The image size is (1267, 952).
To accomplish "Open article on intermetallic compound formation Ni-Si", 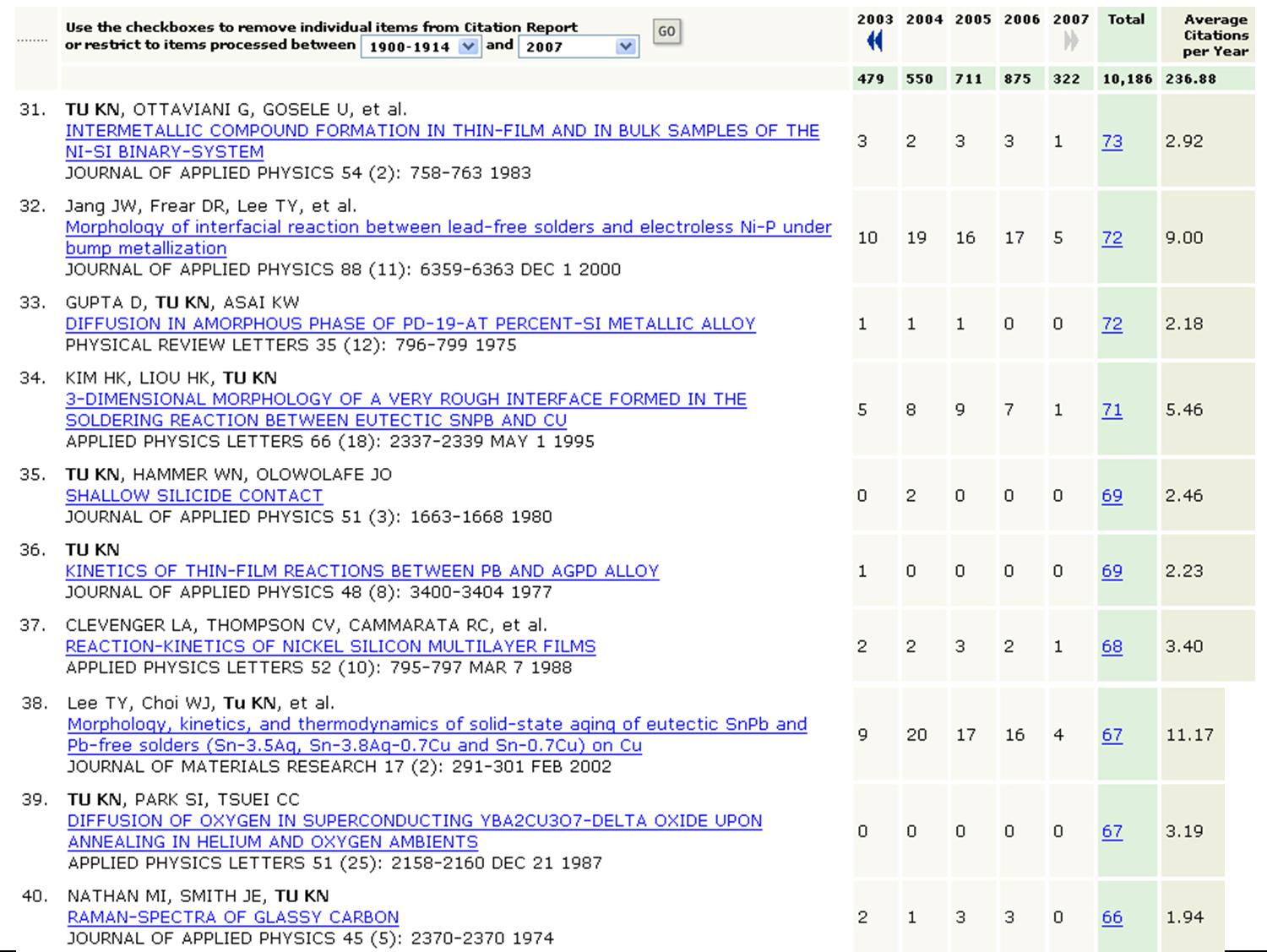I will click(442, 141).
